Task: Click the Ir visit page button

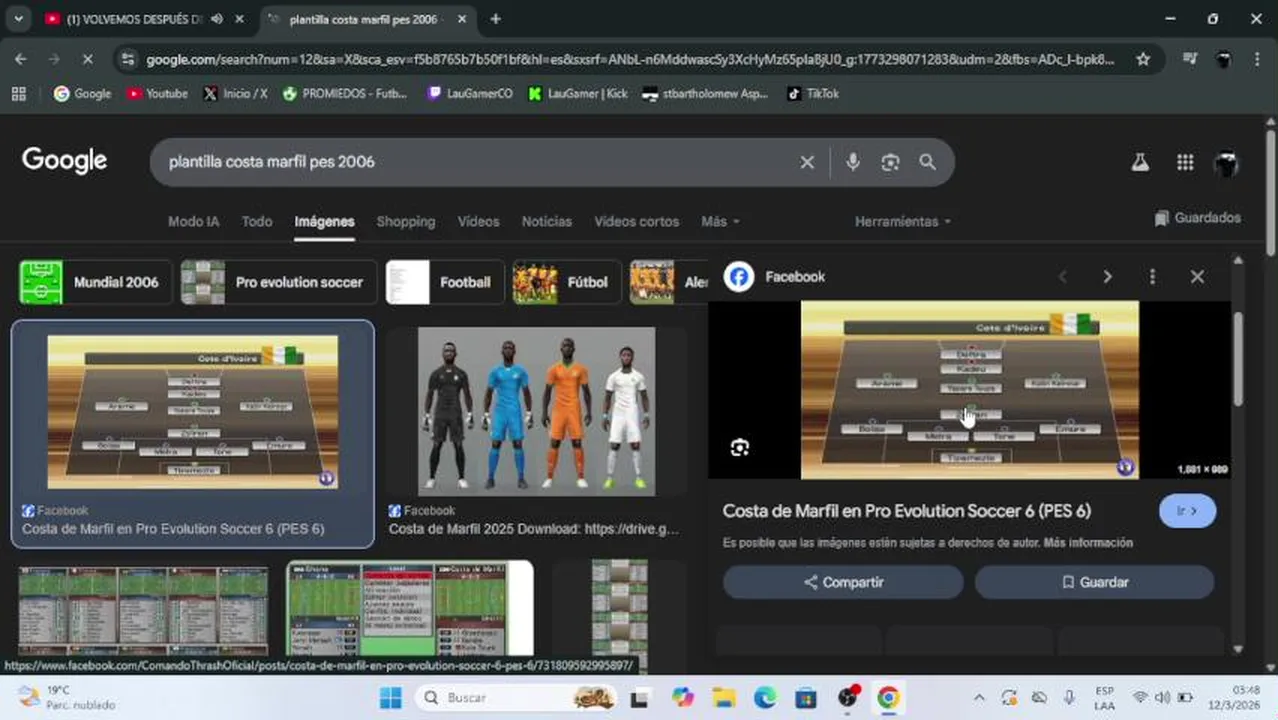Action: pyautogui.click(x=1188, y=511)
